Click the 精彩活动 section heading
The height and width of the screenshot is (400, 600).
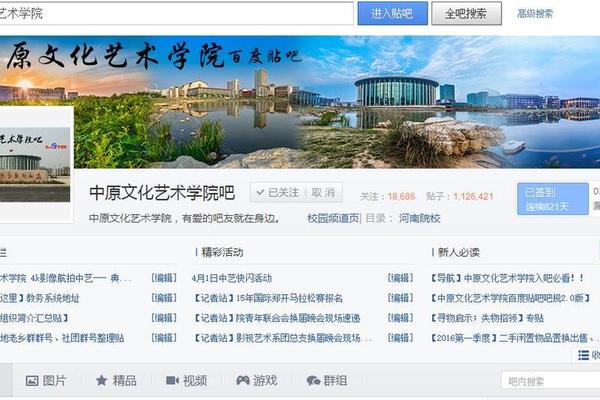pyautogui.click(x=222, y=252)
